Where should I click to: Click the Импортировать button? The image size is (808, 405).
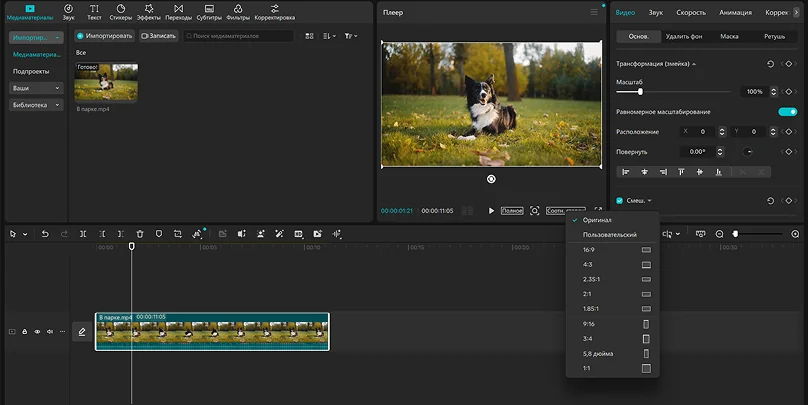[105, 36]
